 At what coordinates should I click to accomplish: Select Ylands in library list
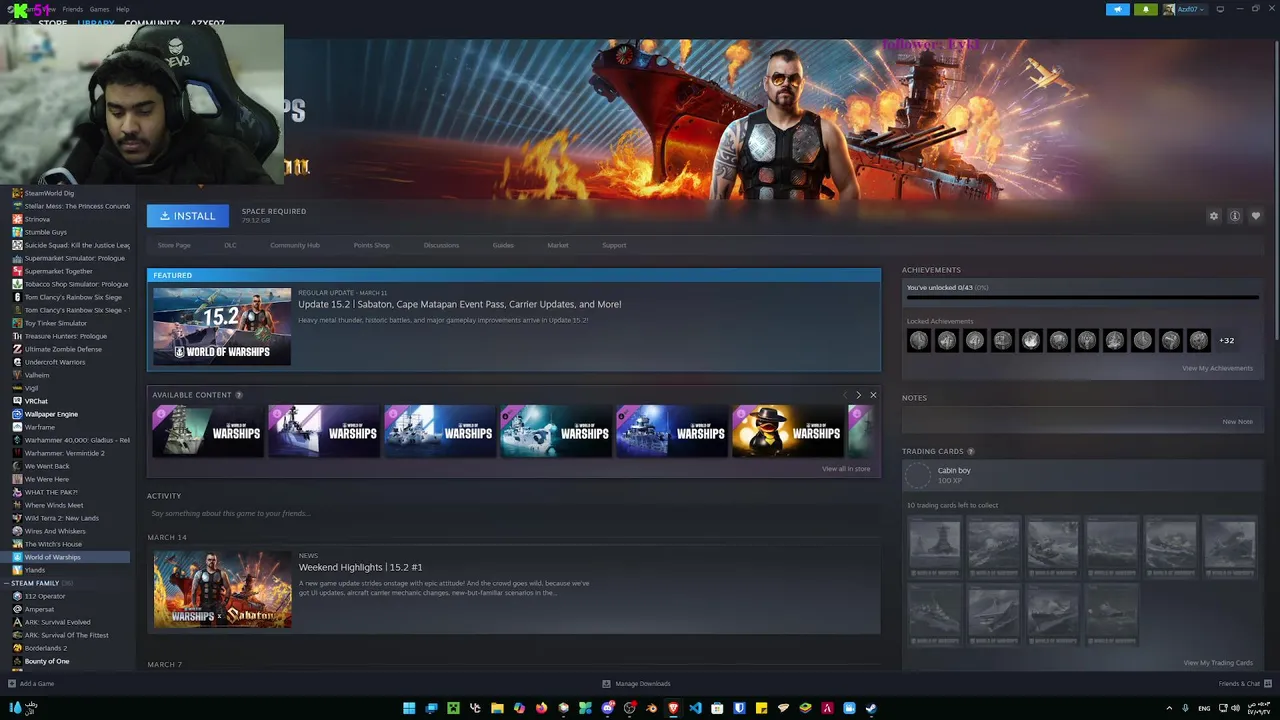(x=35, y=570)
